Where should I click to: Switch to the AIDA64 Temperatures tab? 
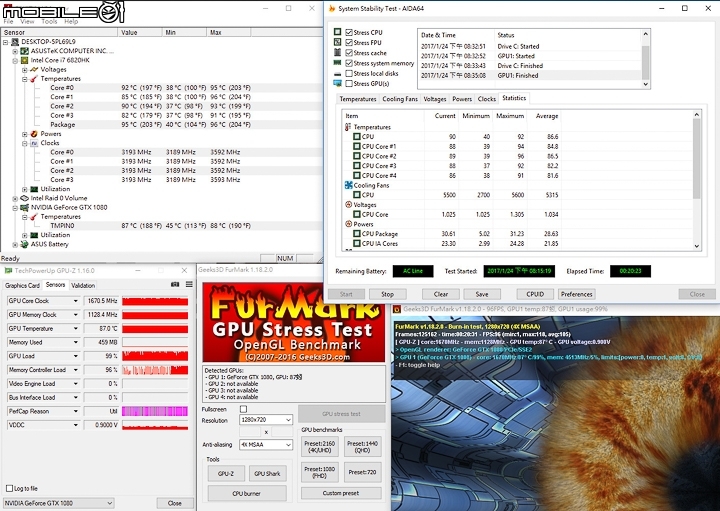[357, 99]
